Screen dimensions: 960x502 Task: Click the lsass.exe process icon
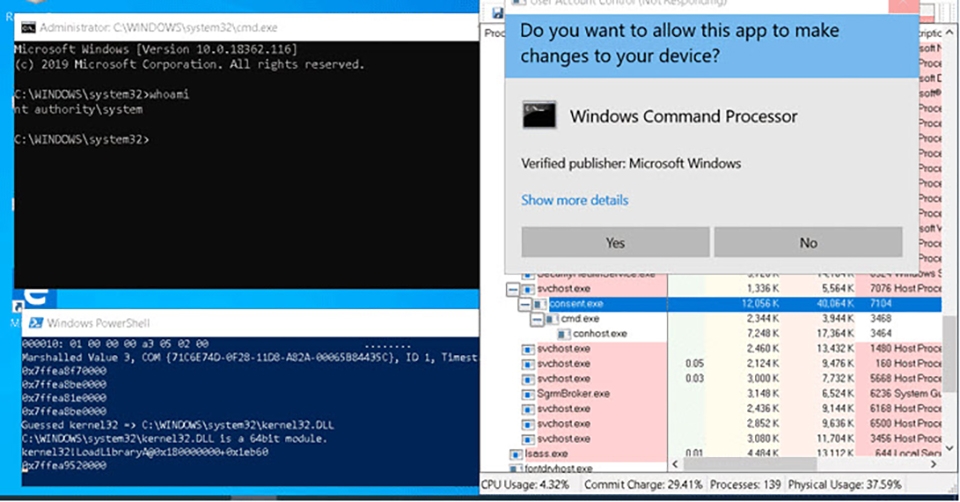click(516, 454)
